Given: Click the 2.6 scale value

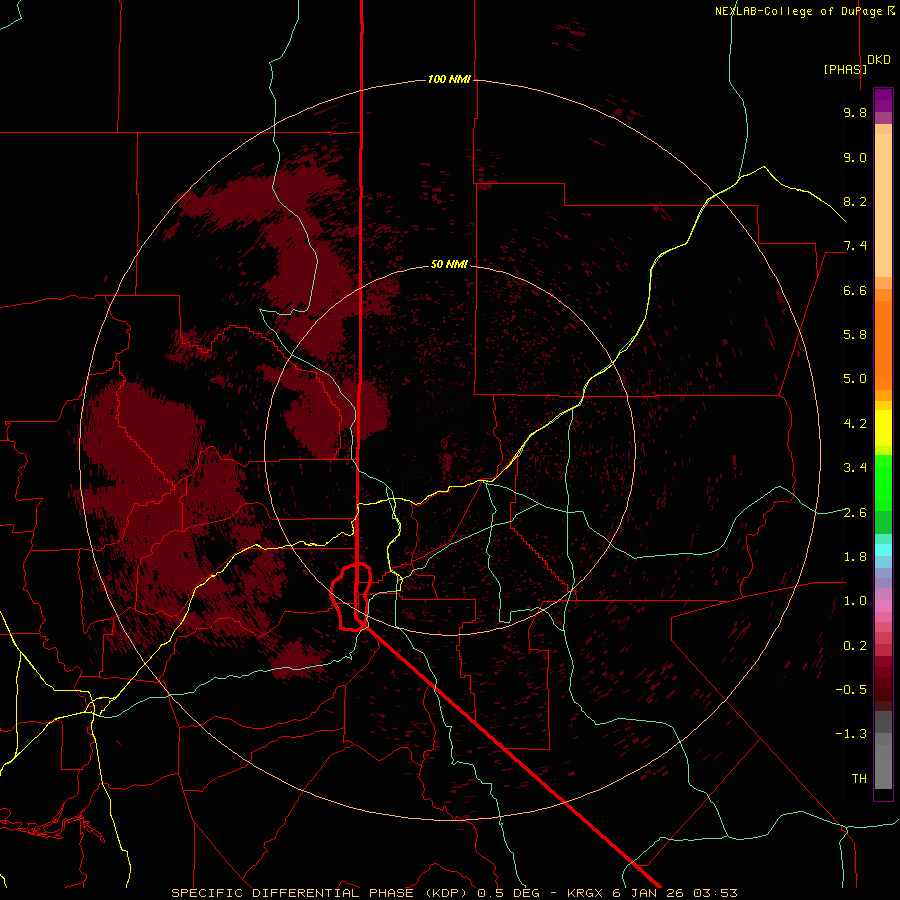Looking at the screenshot, I should (x=855, y=512).
